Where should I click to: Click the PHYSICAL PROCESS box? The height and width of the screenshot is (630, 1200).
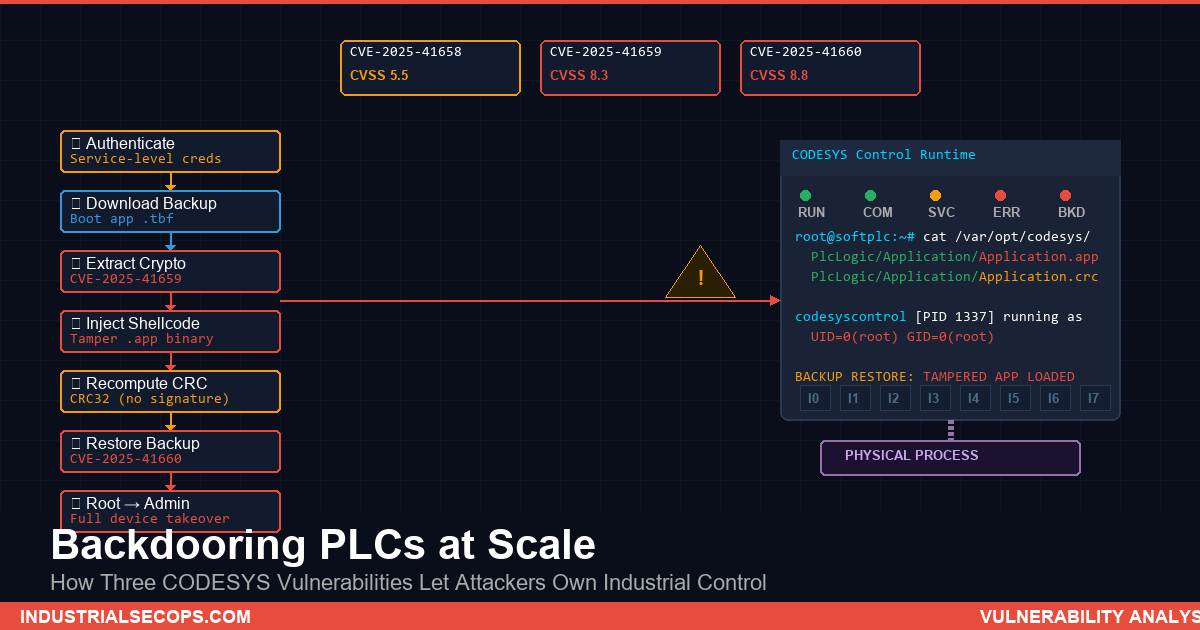[950, 458]
